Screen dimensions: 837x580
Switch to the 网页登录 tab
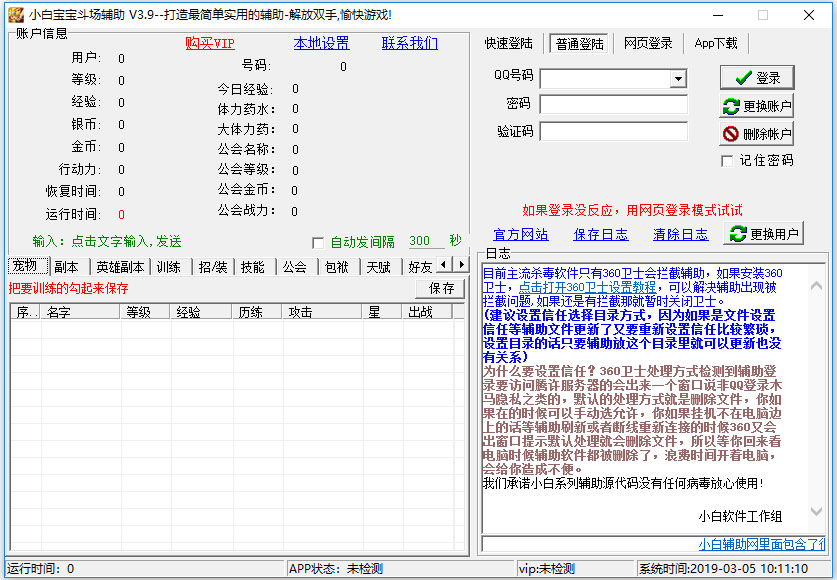point(648,44)
